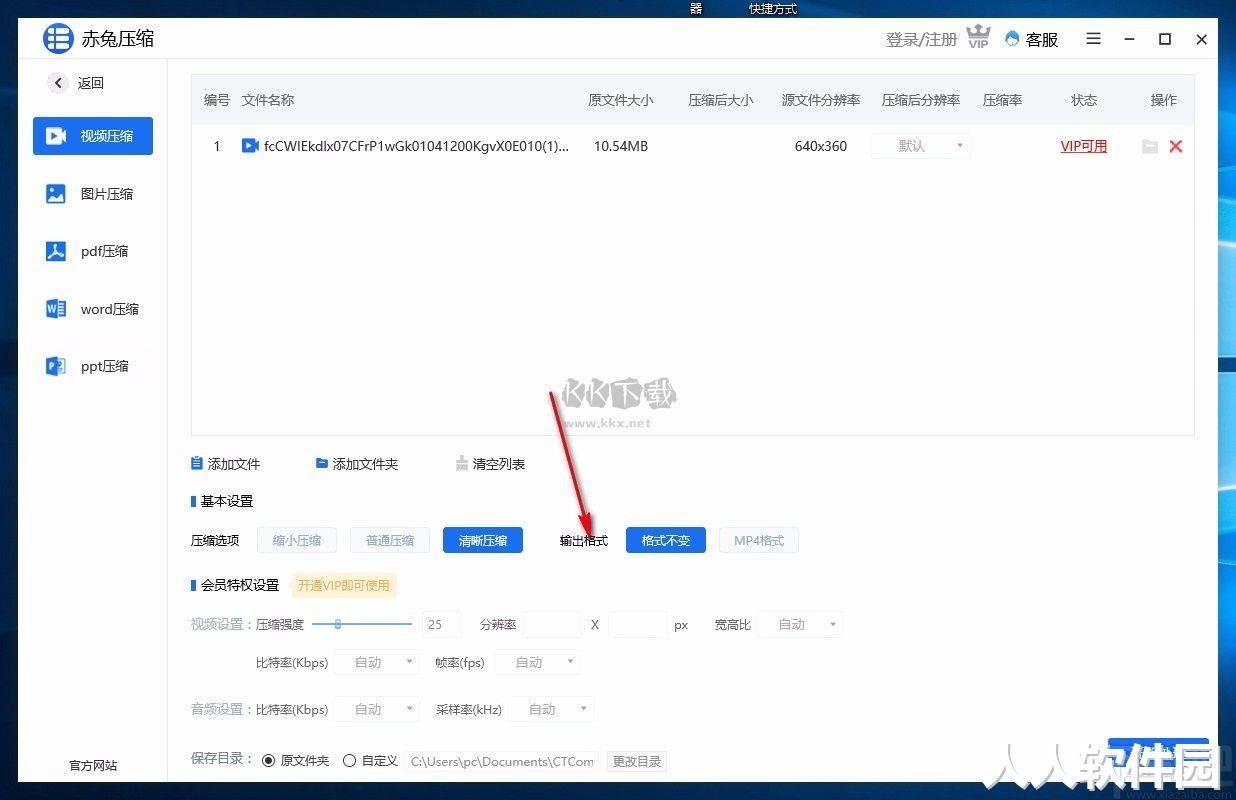Click the resolution width input field

point(552,624)
